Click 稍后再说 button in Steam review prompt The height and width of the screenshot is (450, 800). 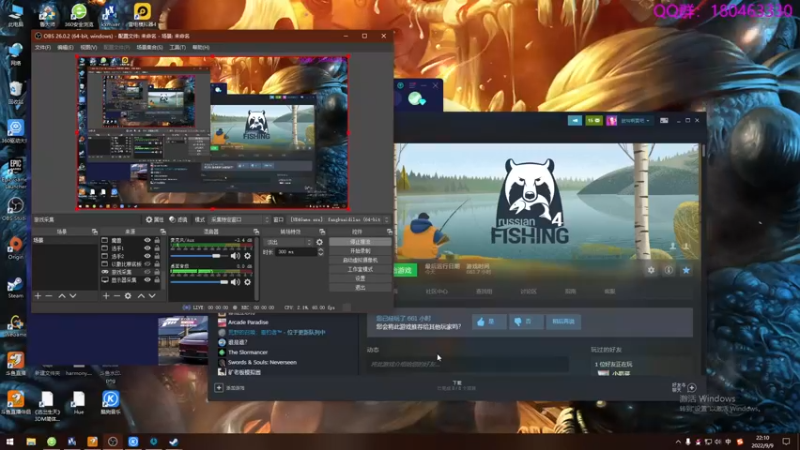coord(563,321)
